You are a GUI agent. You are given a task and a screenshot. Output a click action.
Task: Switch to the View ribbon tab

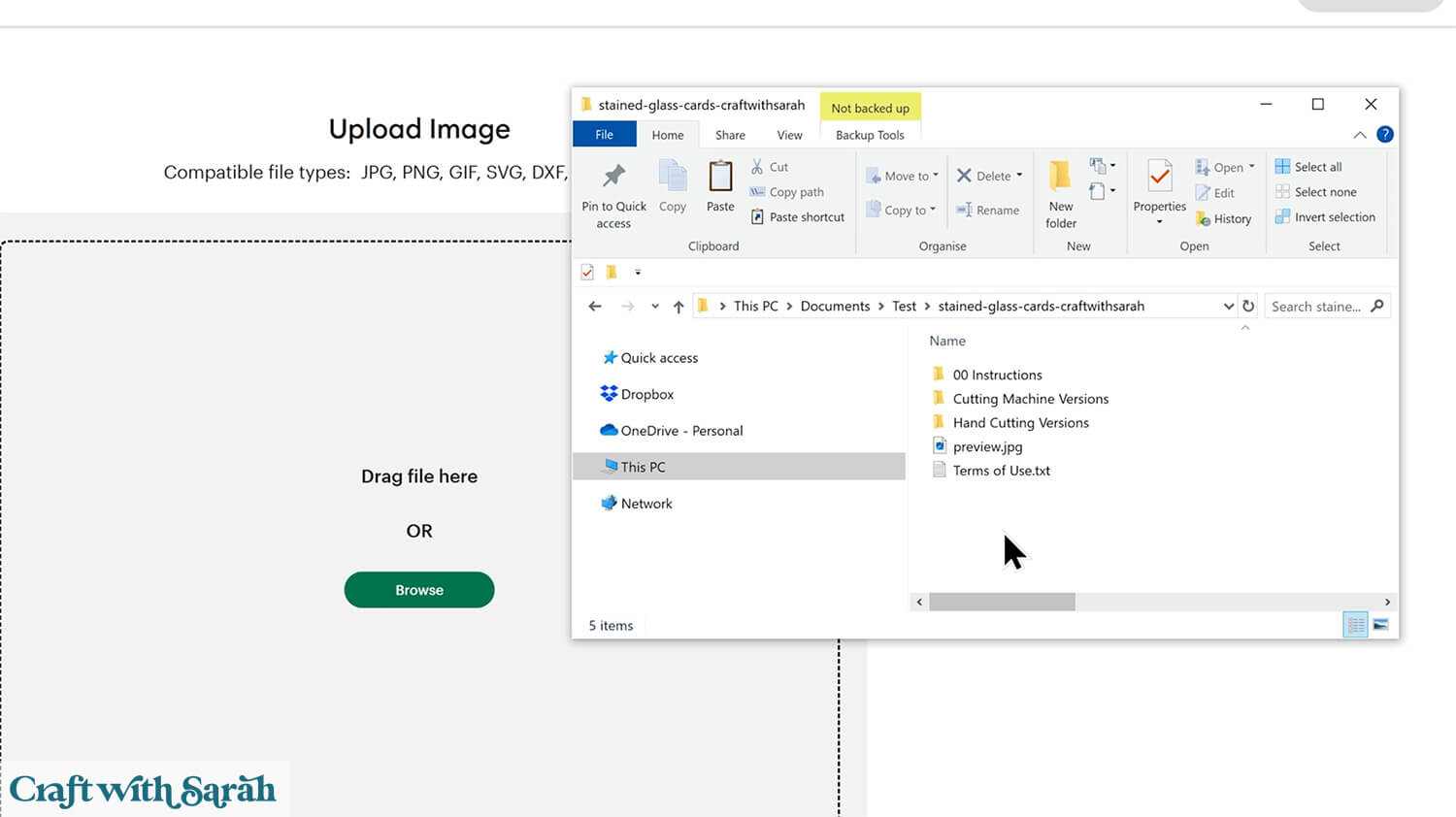(789, 135)
